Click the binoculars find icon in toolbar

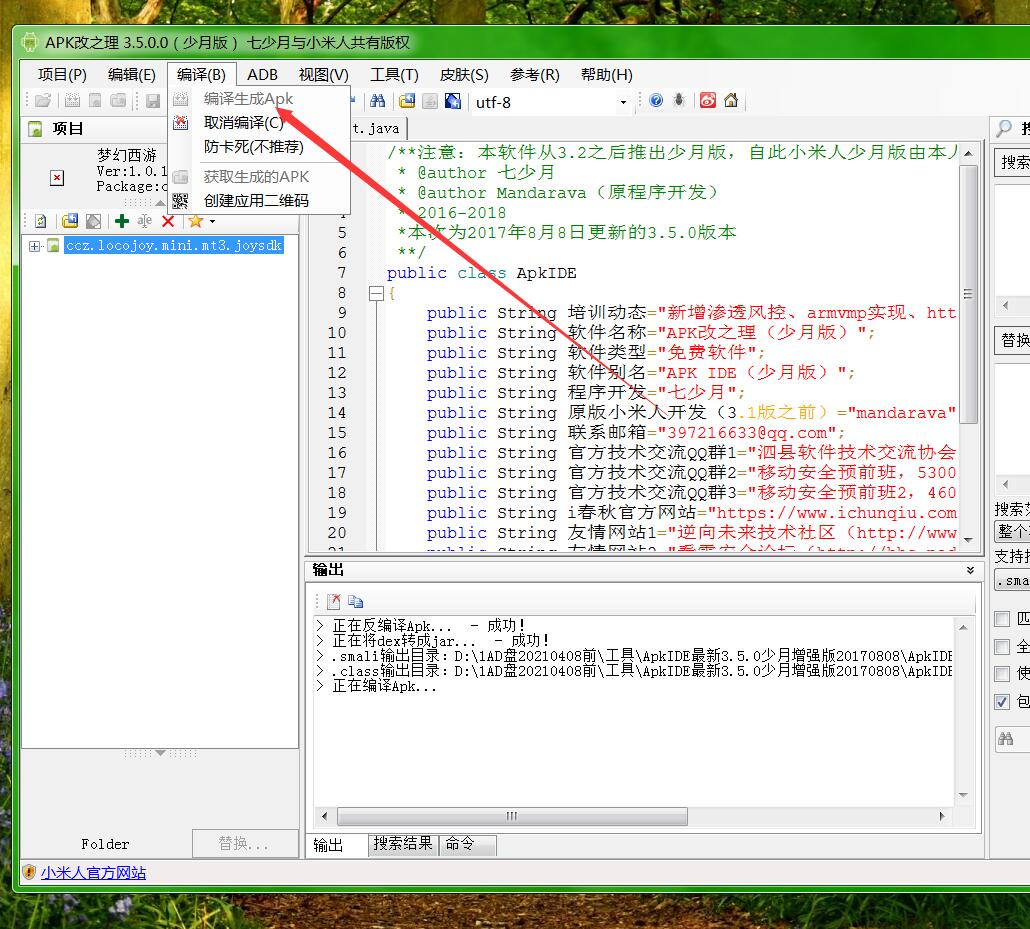tap(377, 101)
